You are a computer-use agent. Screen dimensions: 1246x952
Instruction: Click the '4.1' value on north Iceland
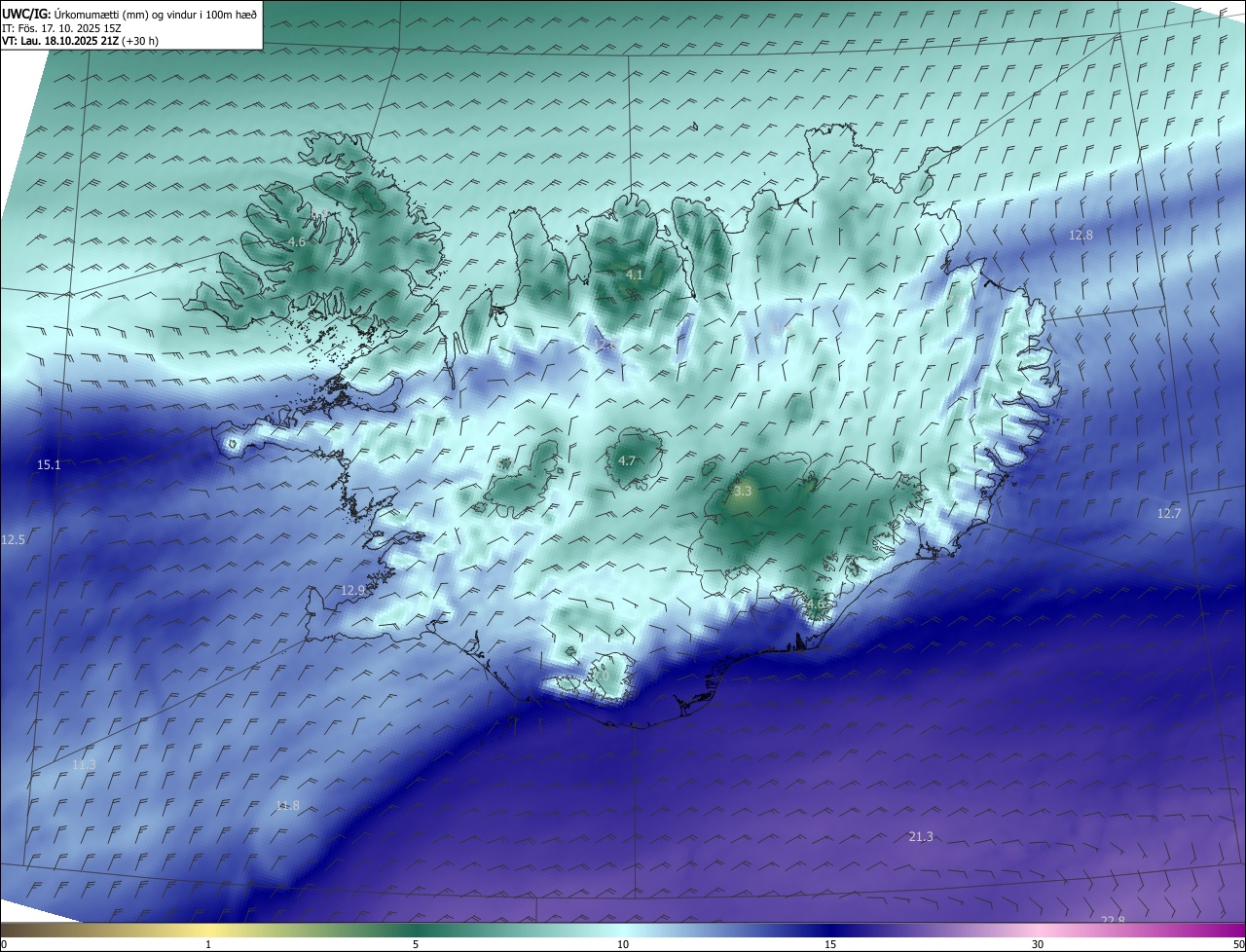tap(635, 275)
